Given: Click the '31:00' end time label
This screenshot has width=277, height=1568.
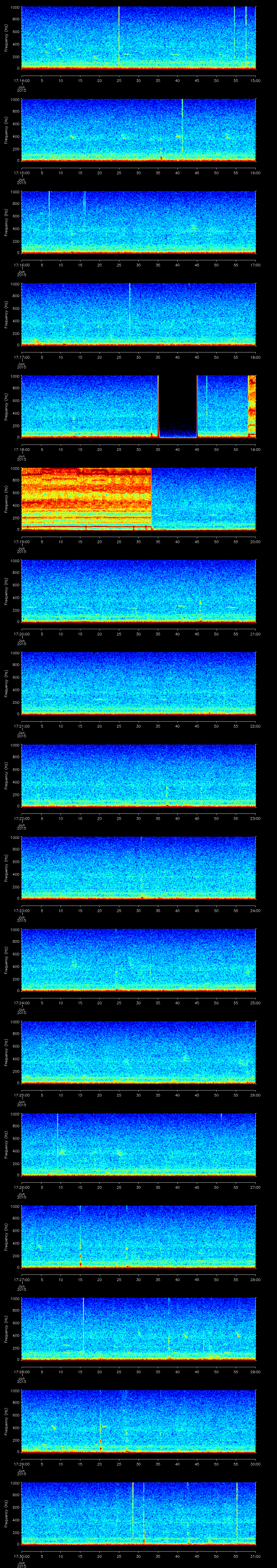Looking at the screenshot, I should (255, 1556).
